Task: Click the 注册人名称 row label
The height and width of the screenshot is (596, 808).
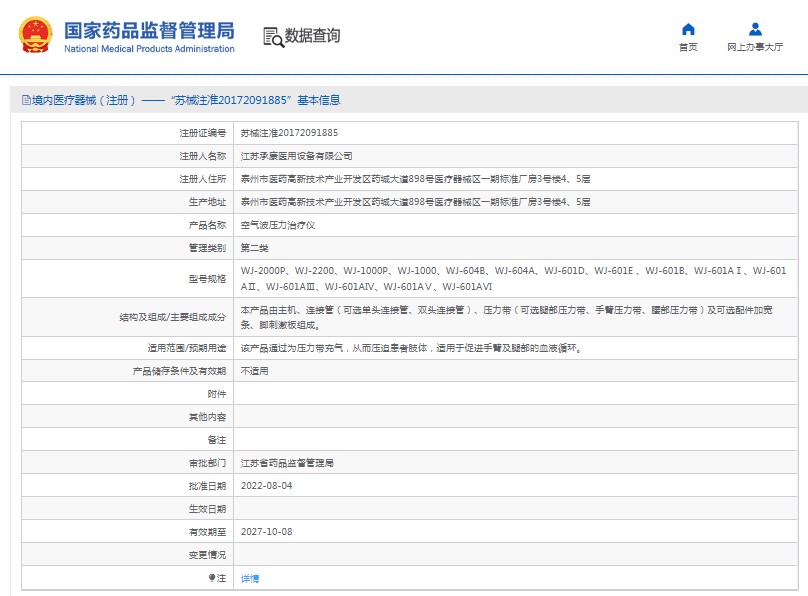Action: coord(203,156)
